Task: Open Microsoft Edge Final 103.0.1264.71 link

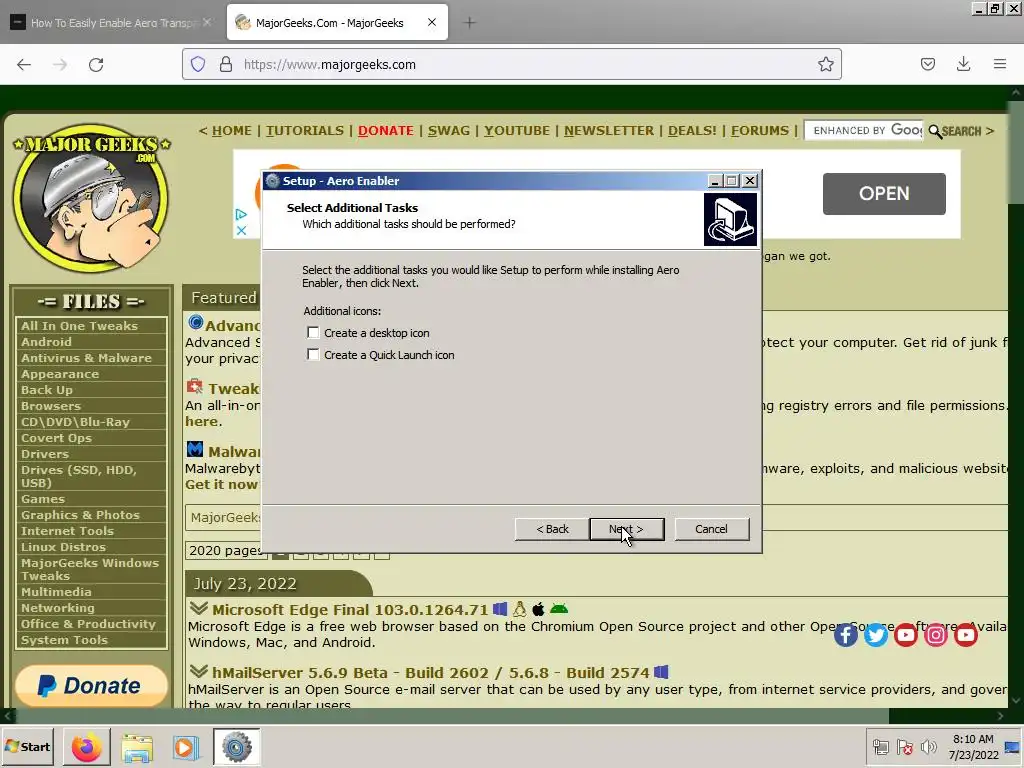Action: tap(350, 610)
